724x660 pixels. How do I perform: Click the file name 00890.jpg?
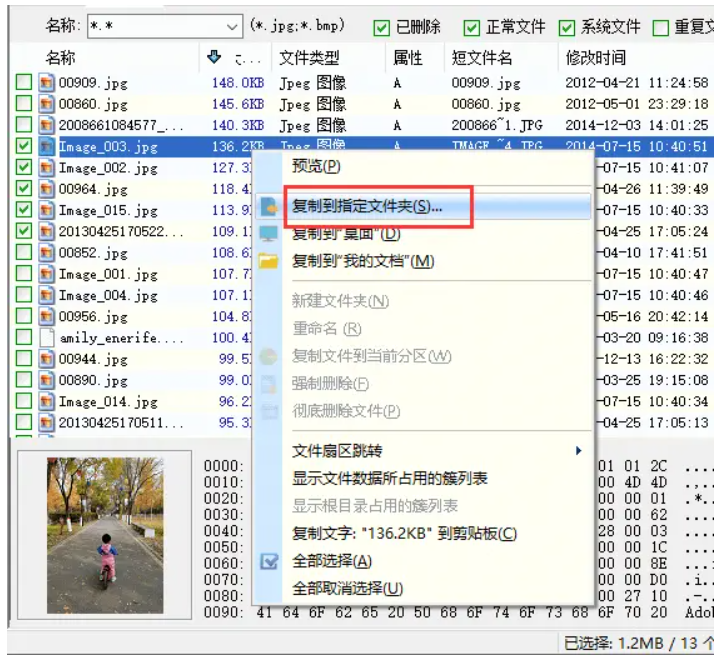point(93,381)
